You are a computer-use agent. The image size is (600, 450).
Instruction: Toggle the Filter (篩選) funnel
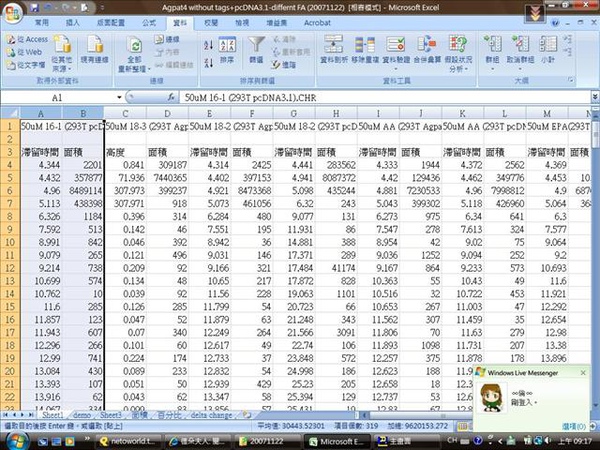(256, 50)
